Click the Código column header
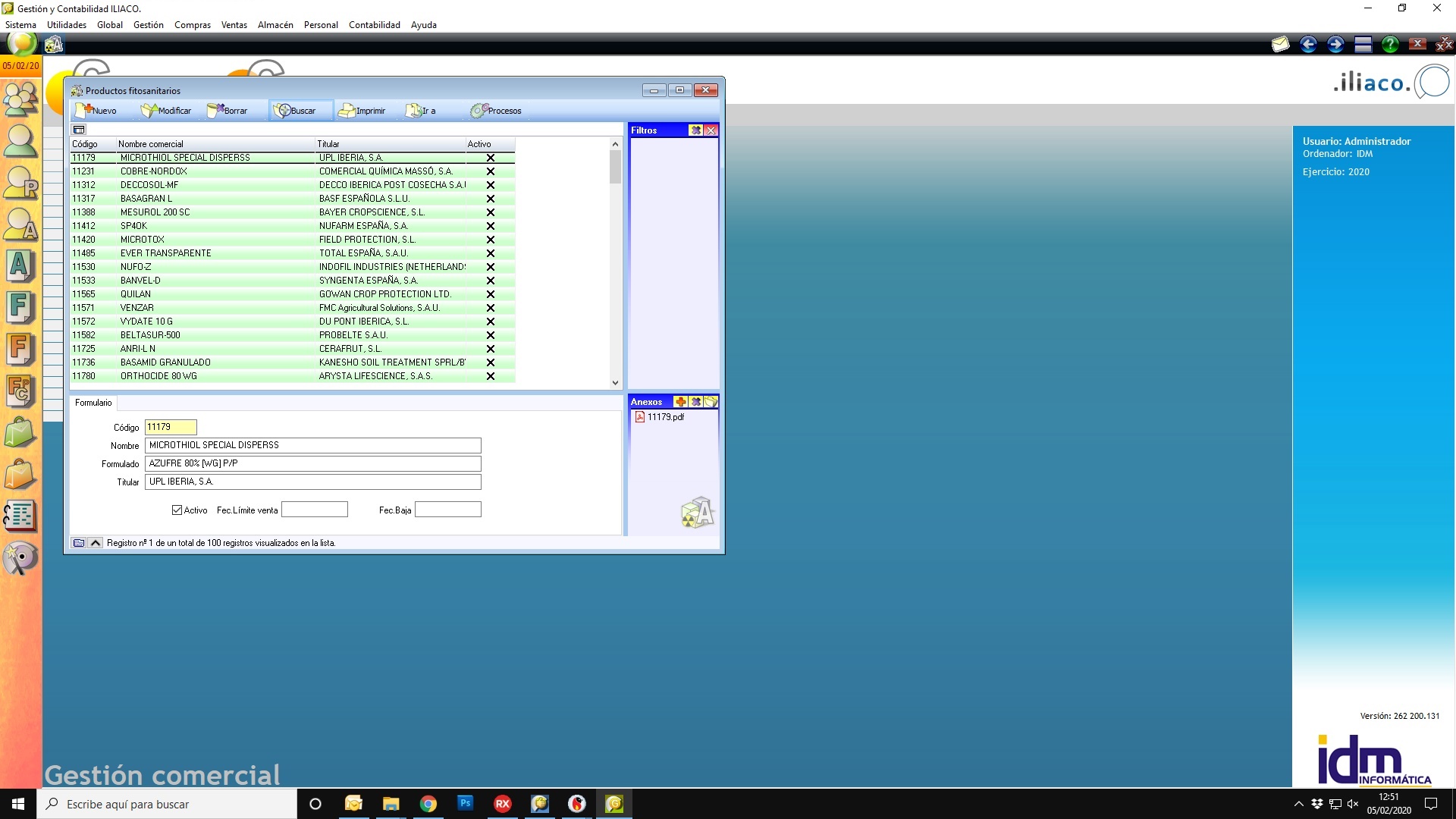 93,144
